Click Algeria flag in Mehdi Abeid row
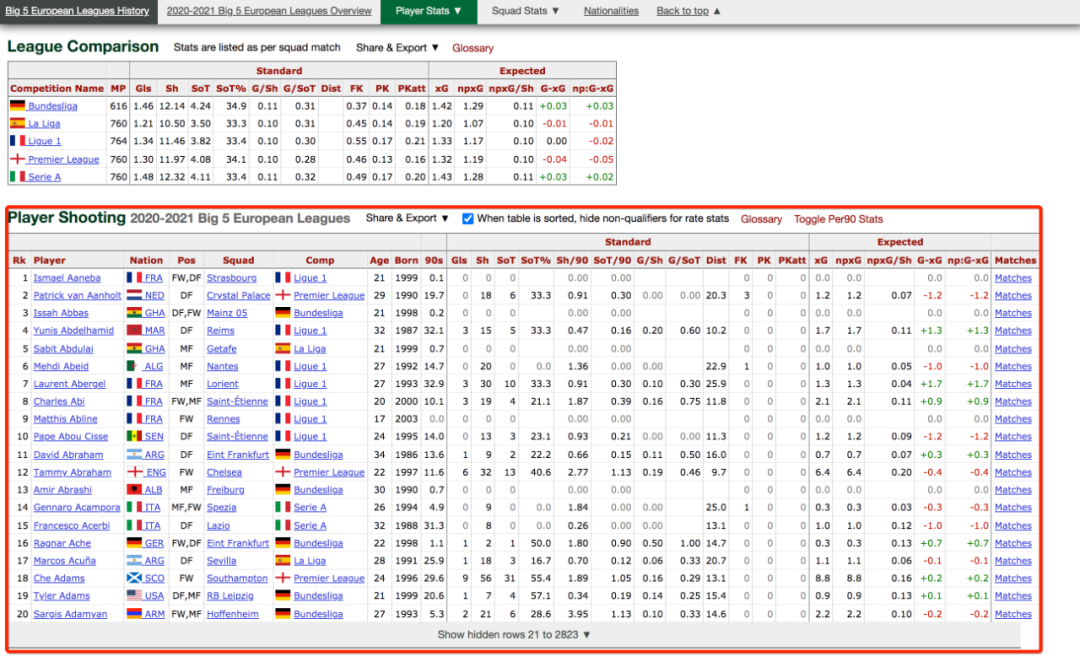The width and height of the screenshot is (1080, 657). point(134,366)
